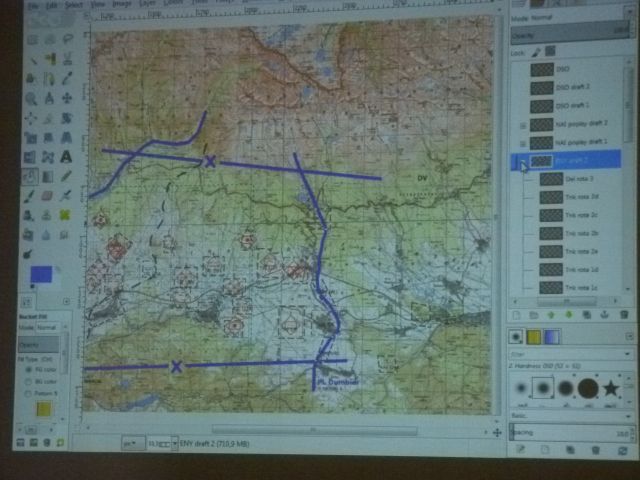Select the Zoom magnifier tool in the toolbox
640x480 pixels.
tap(32, 98)
